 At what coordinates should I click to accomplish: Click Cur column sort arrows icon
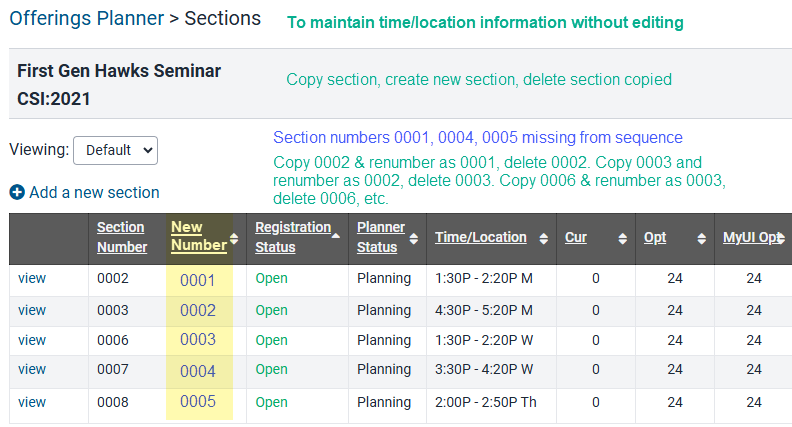(623, 239)
